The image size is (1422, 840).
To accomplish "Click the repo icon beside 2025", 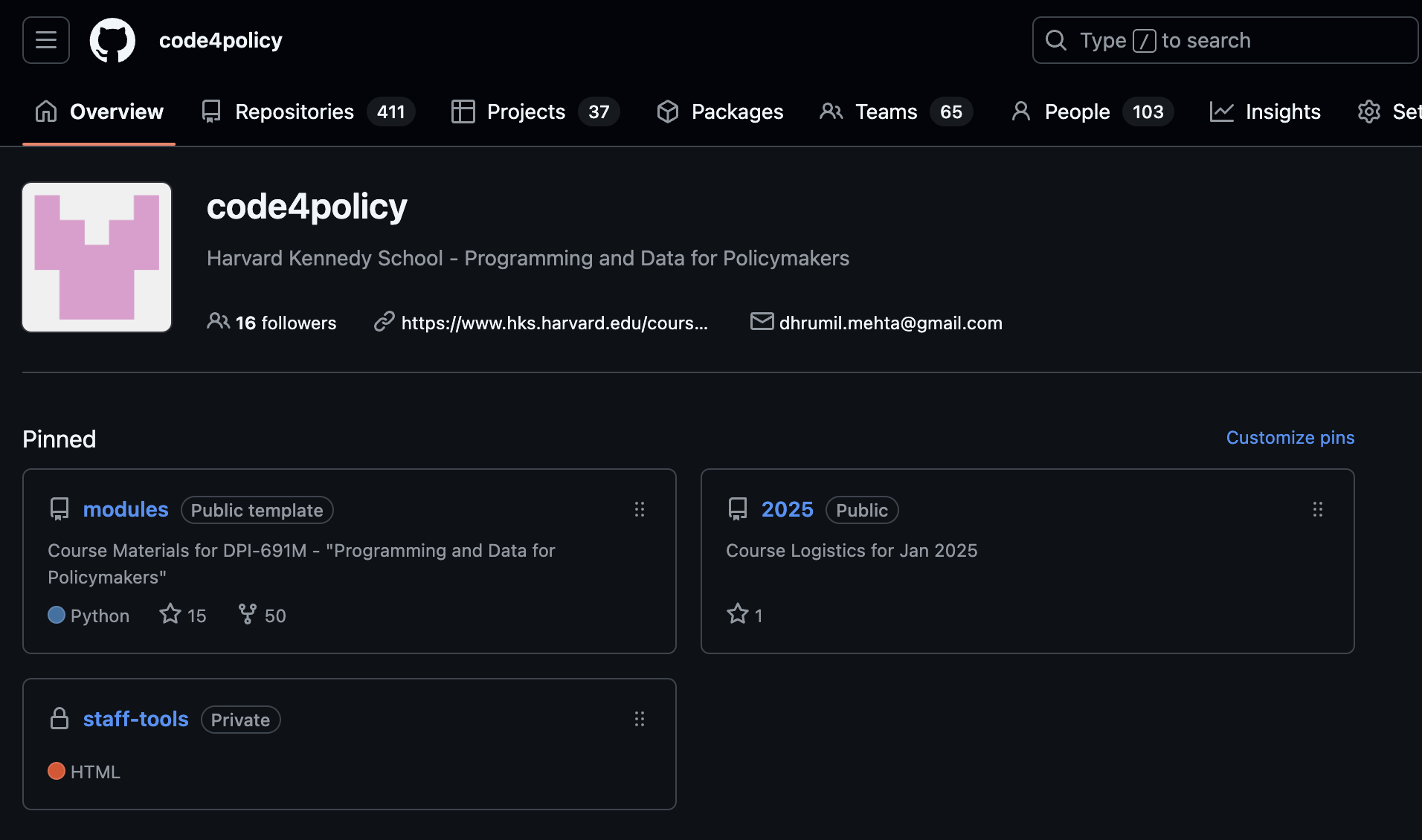I will (738, 509).
